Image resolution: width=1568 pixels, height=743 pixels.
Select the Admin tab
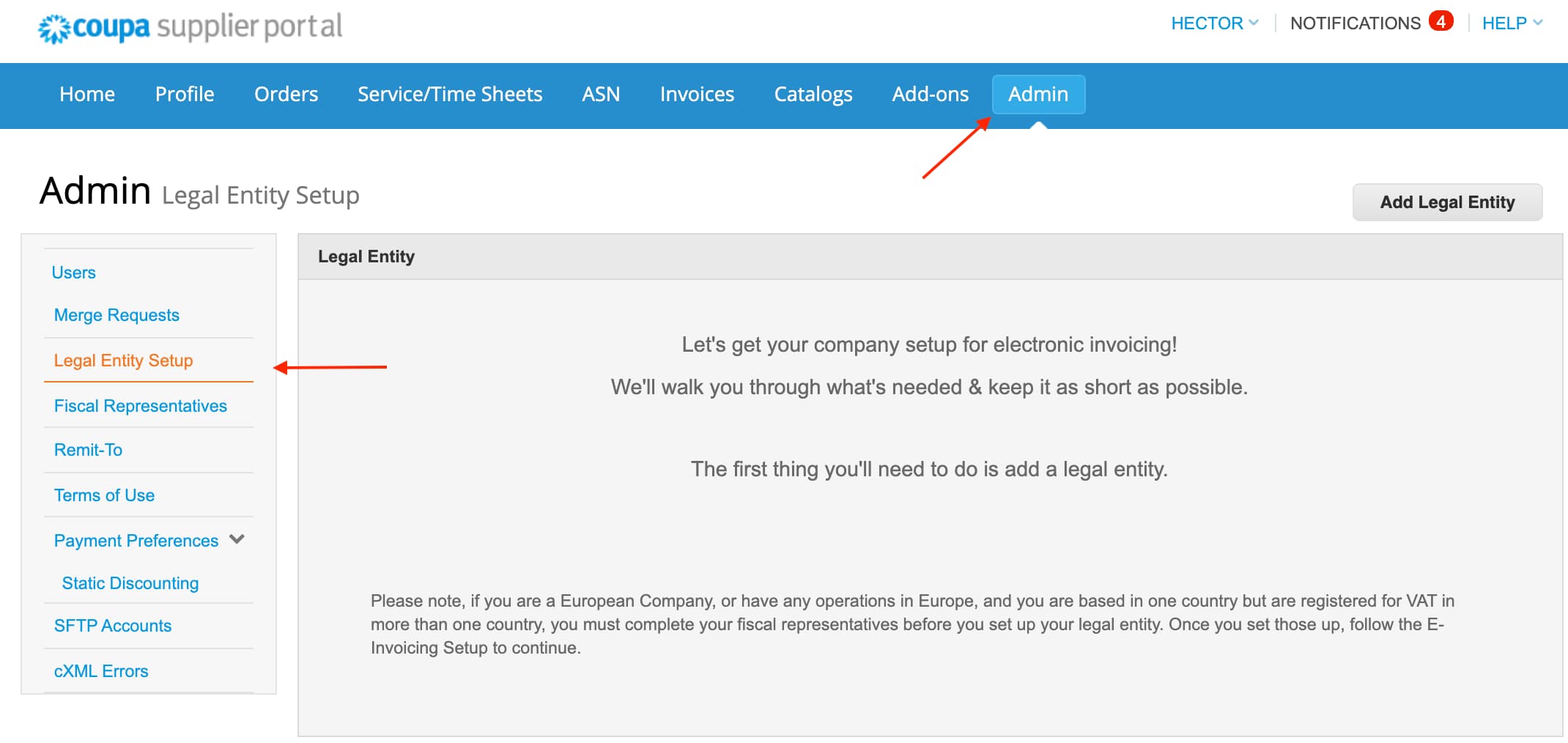coord(1038,95)
